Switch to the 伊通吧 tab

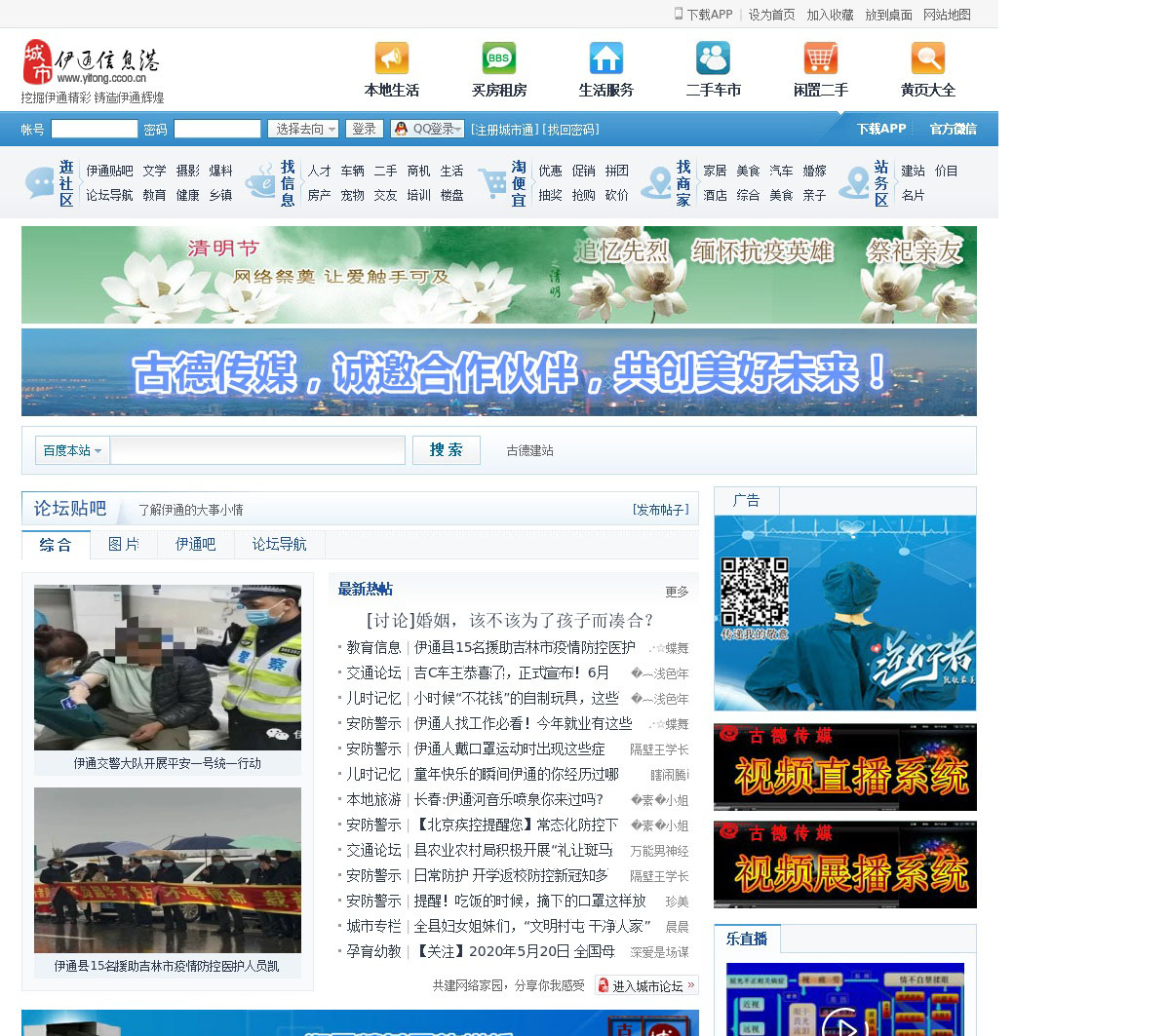pyautogui.click(x=196, y=545)
